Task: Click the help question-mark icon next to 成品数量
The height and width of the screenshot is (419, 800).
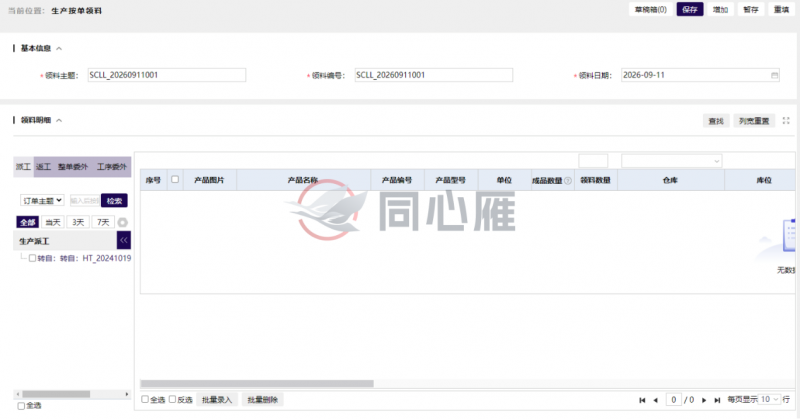Action: (x=567, y=181)
